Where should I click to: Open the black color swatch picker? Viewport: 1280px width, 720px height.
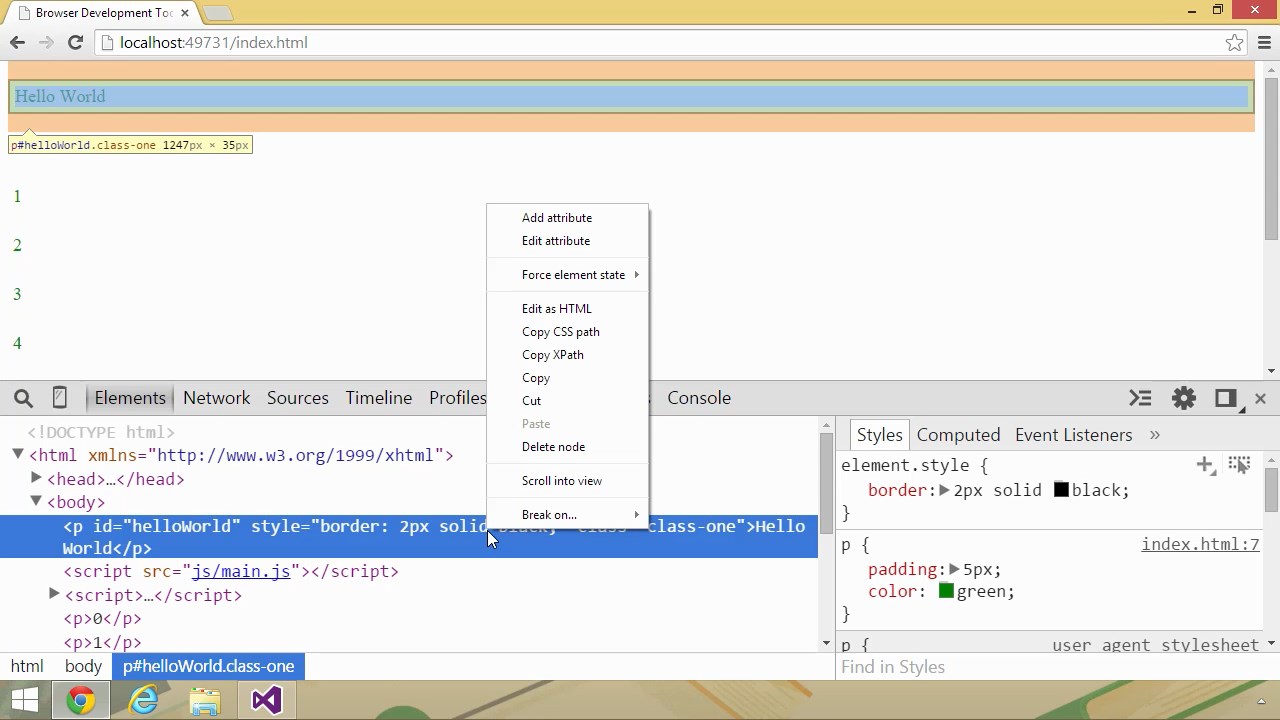(x=1061, y=490)
